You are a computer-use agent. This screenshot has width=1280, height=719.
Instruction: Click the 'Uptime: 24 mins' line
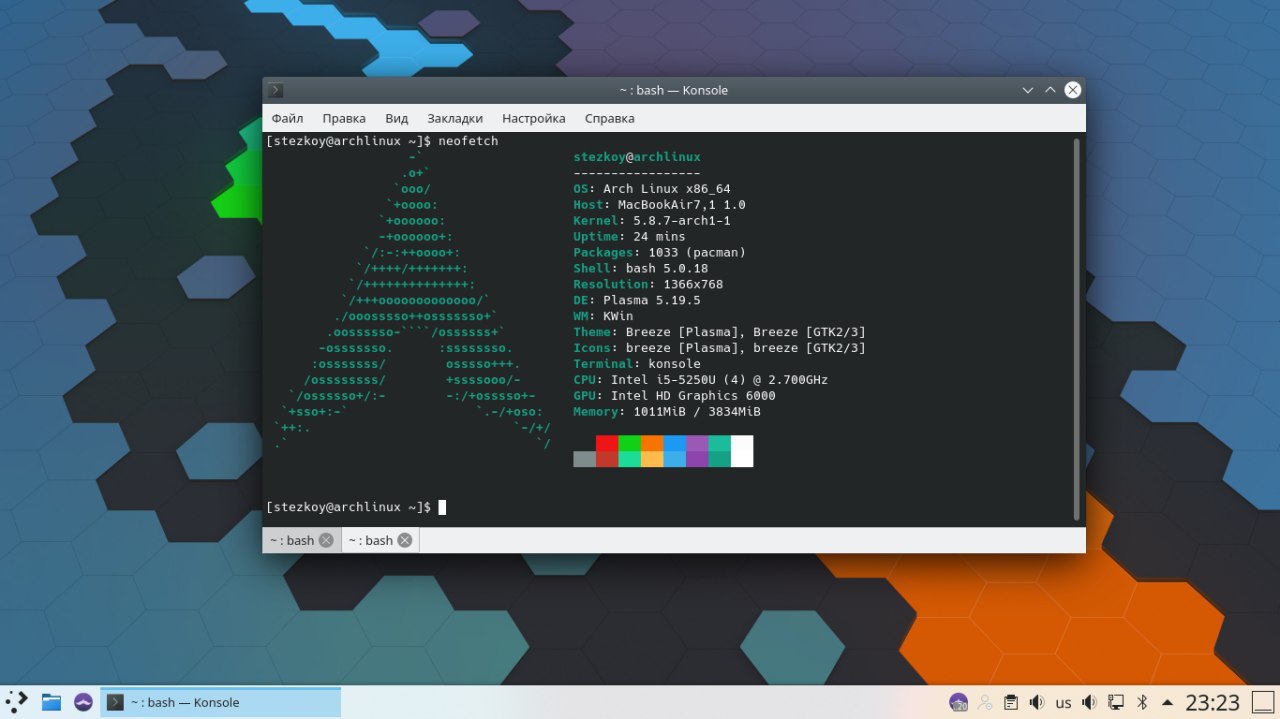coord(629,237)
